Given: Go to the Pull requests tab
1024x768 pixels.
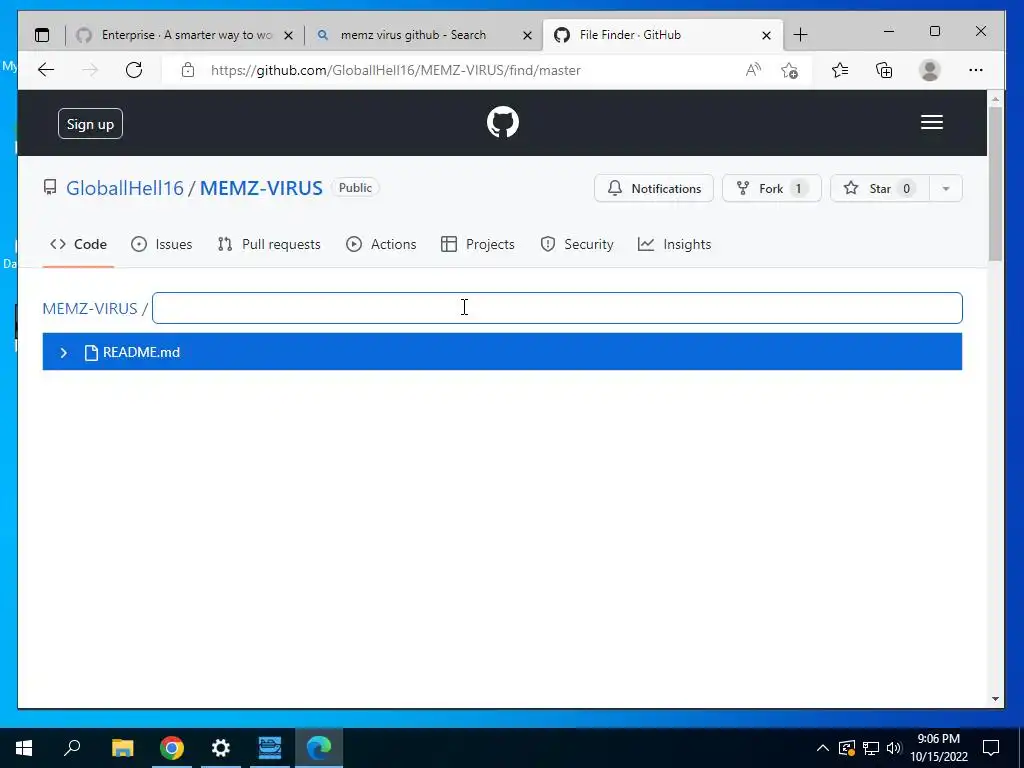Looking at the screenshot, I should coord(268,244).
